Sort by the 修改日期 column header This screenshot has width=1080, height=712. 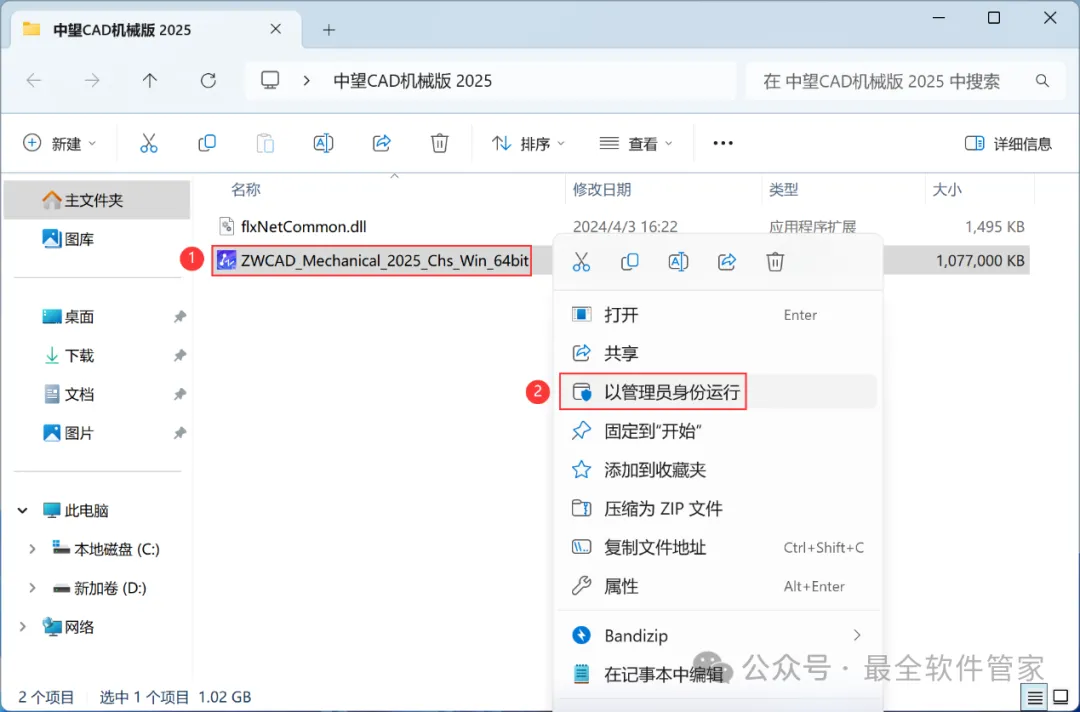coord(602,189)
